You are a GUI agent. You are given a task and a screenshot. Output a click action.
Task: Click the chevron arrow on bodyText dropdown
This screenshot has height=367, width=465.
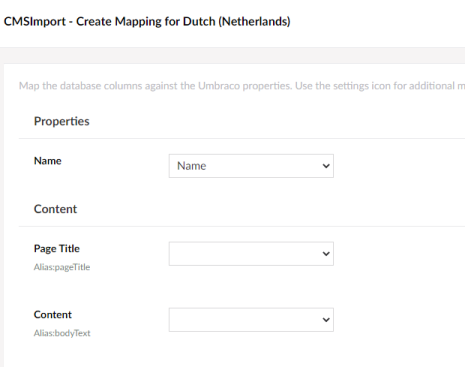(x=326, y=320)
